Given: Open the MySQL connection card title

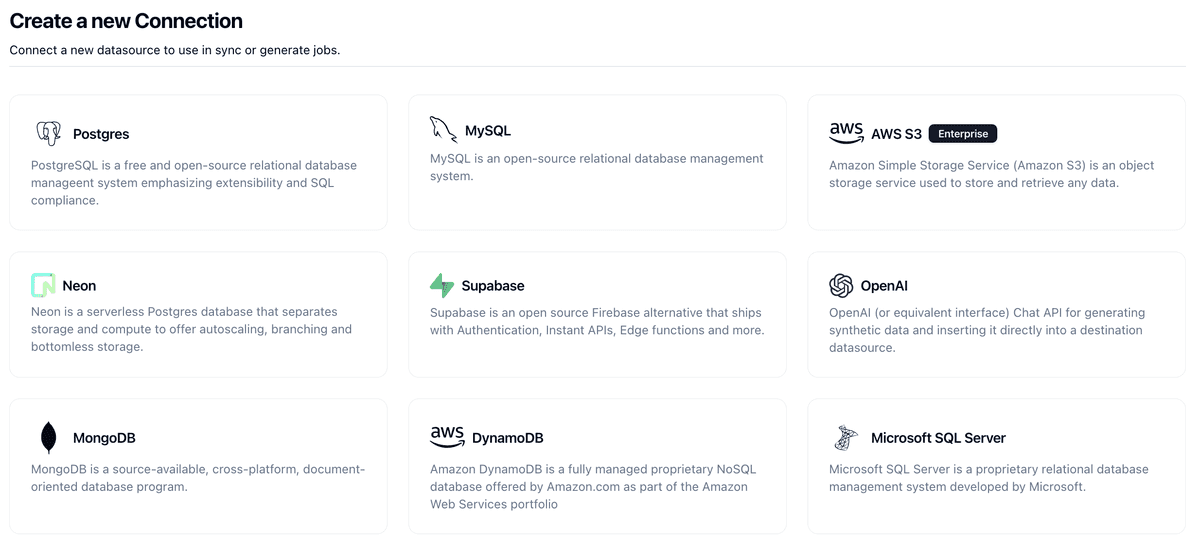Looking at the screenshot, I should [488, 131].
